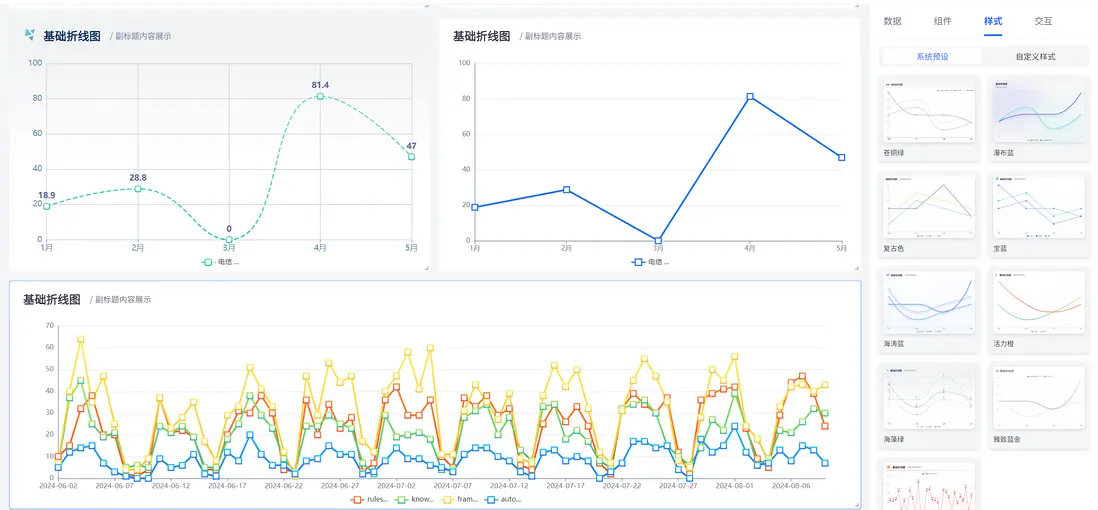
Task: Click 副标题内容展示 subtitle of the bottom chart
Action: pos(123,300)
